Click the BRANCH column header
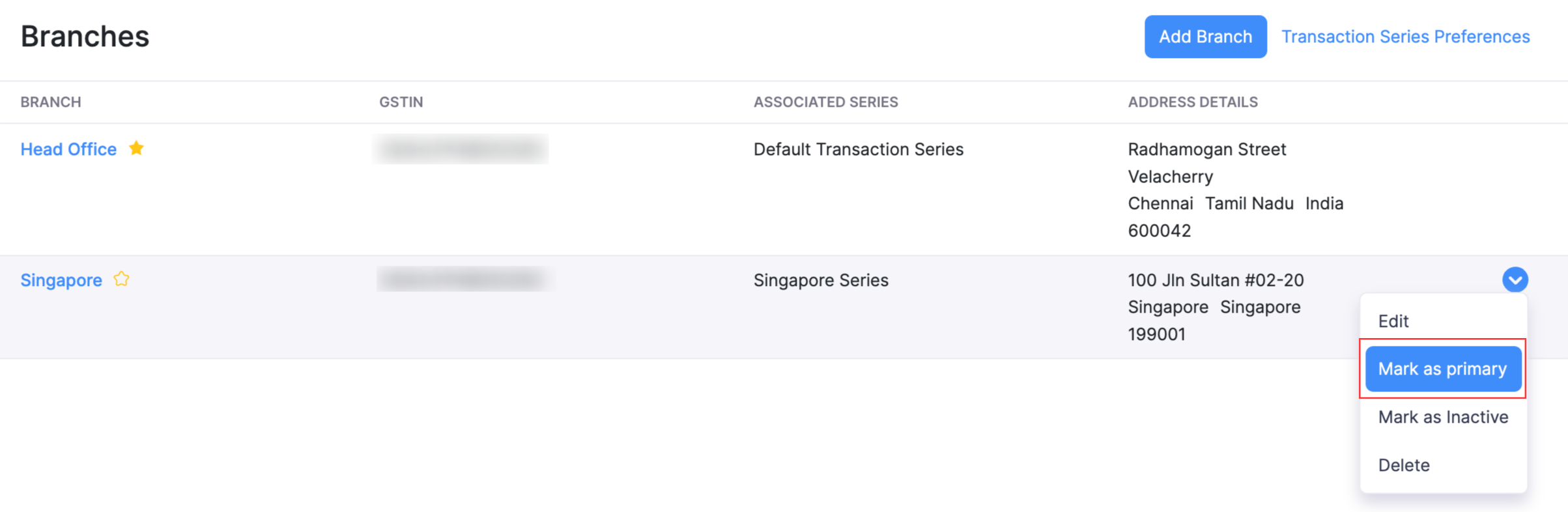 [51, 102]
